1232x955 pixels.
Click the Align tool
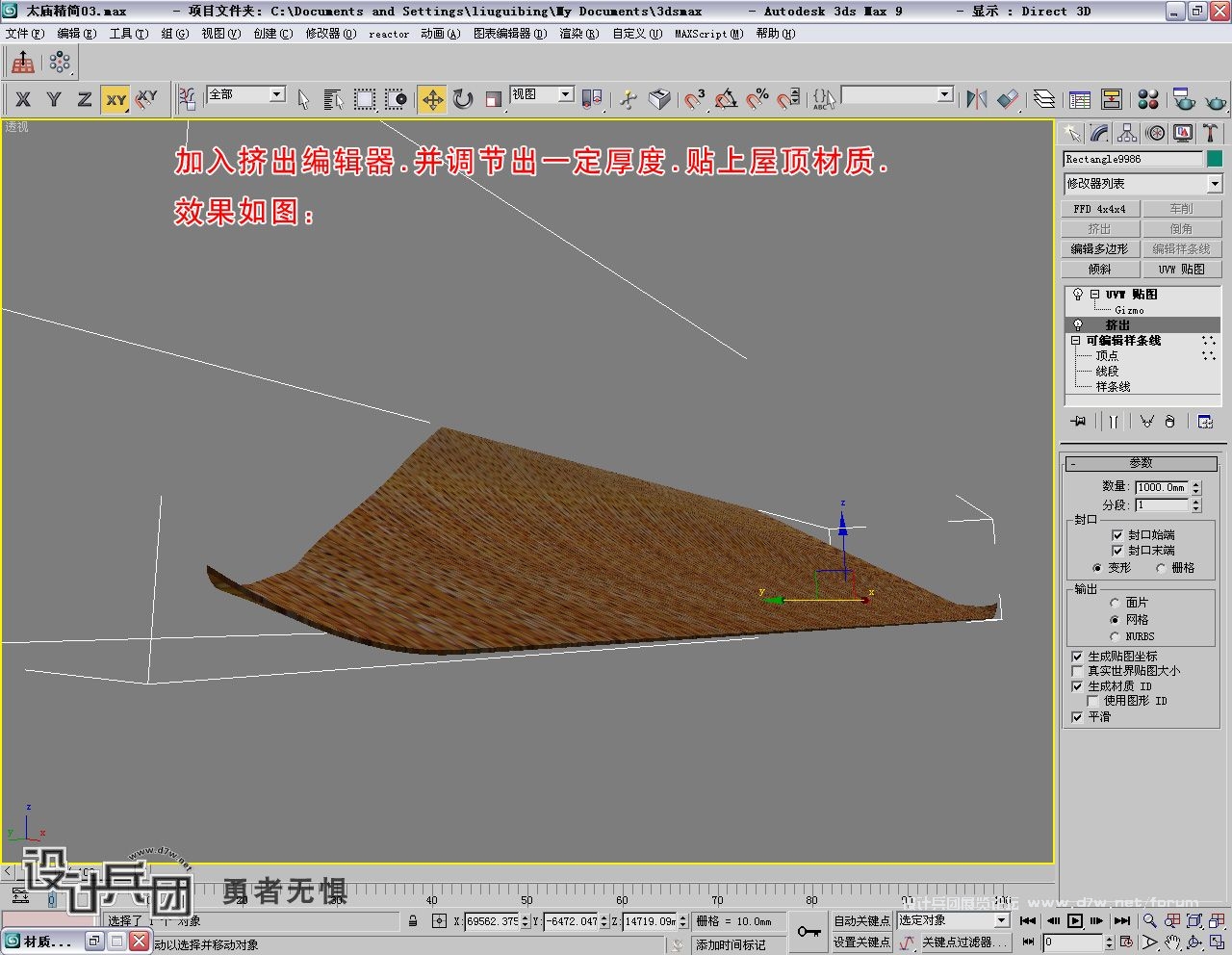1008,99
